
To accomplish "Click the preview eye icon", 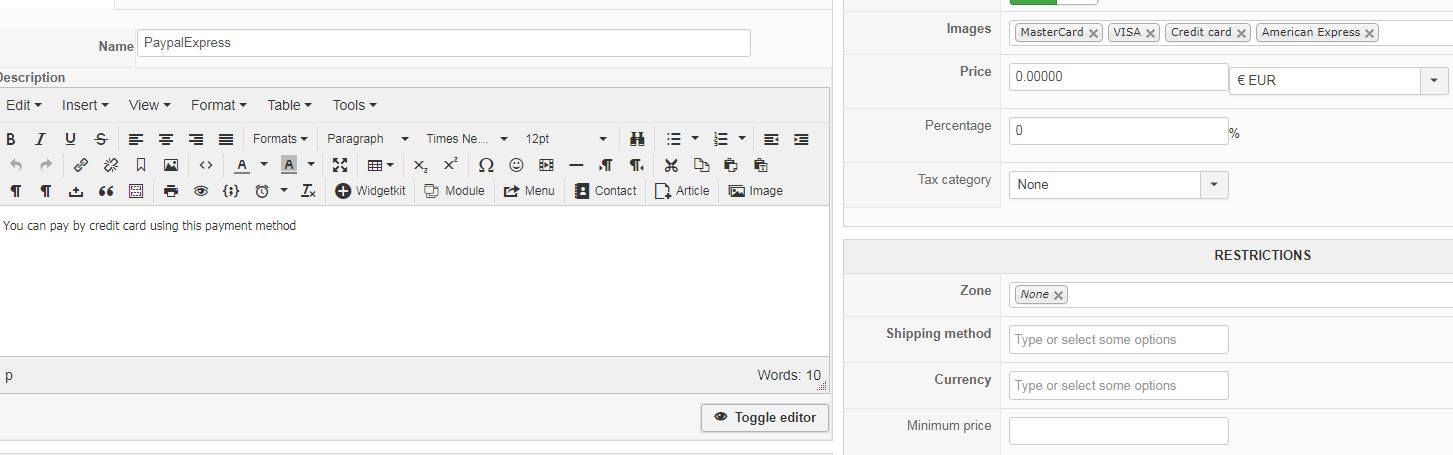I will (x=201, y=191).
